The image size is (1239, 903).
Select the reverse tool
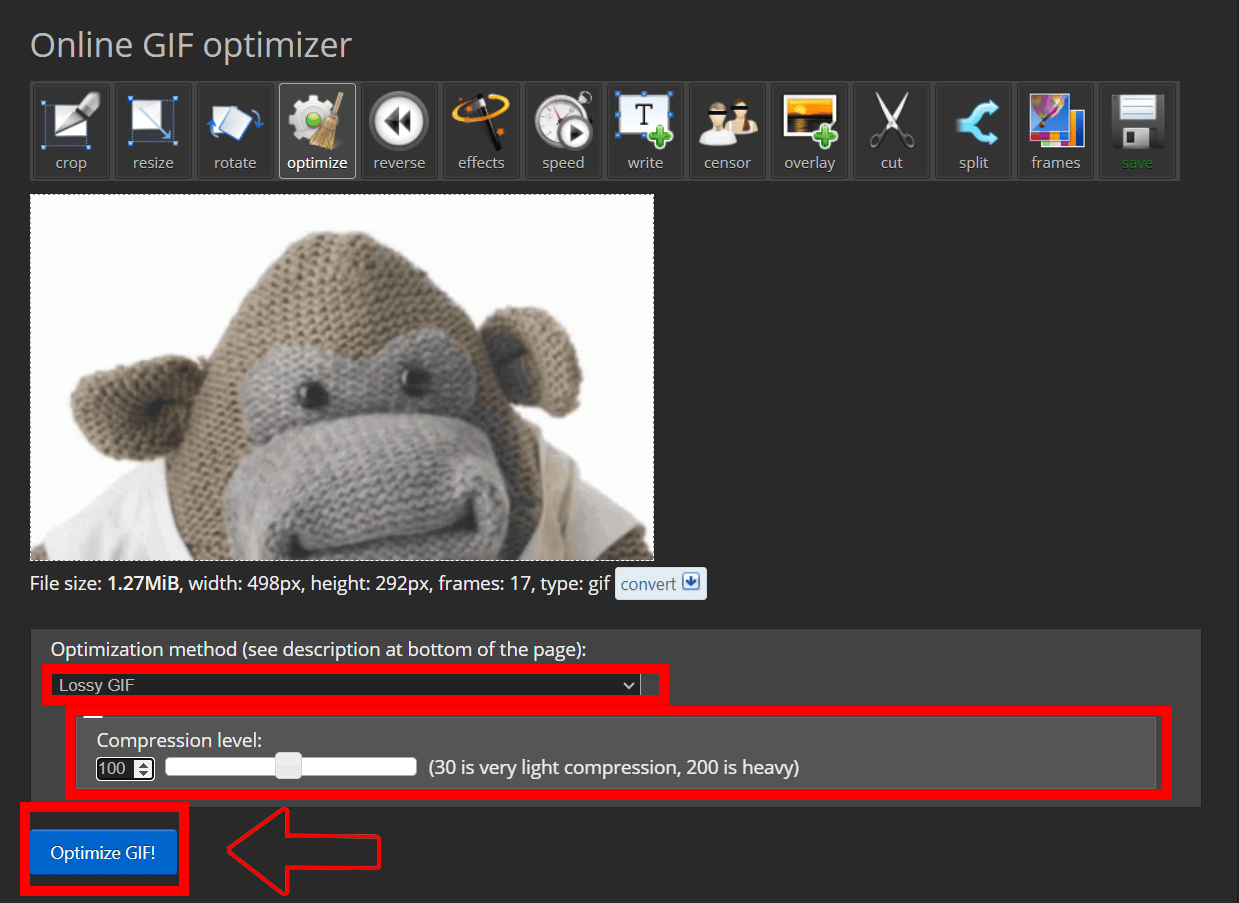pos(398,131)
